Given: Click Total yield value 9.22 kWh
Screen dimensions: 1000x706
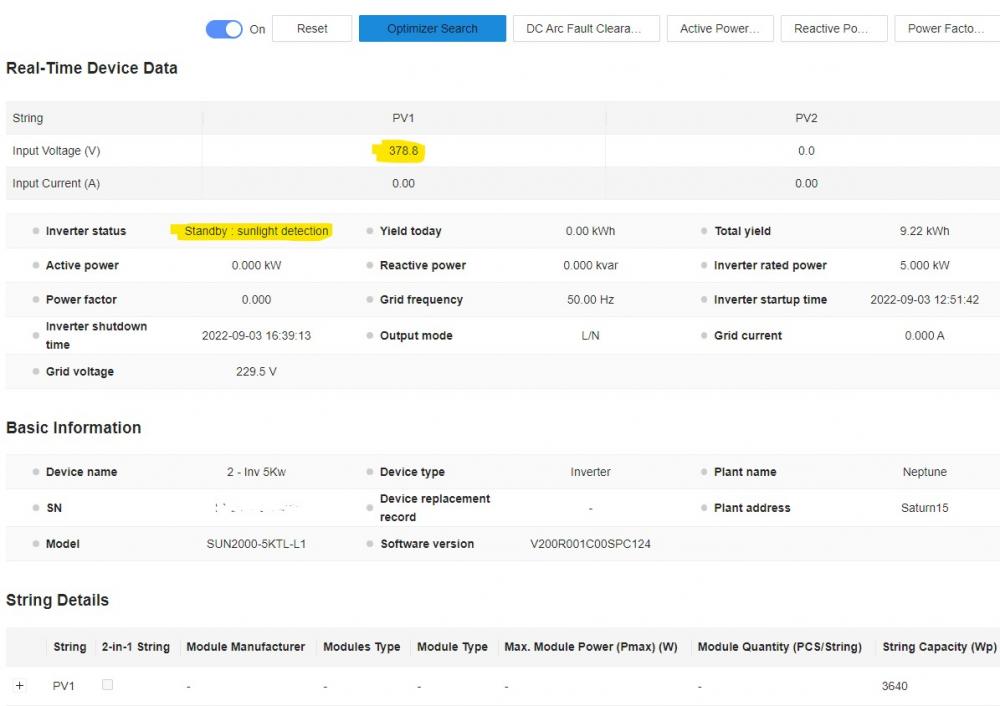Looking at the screenshot, I should tap(924, 231).
